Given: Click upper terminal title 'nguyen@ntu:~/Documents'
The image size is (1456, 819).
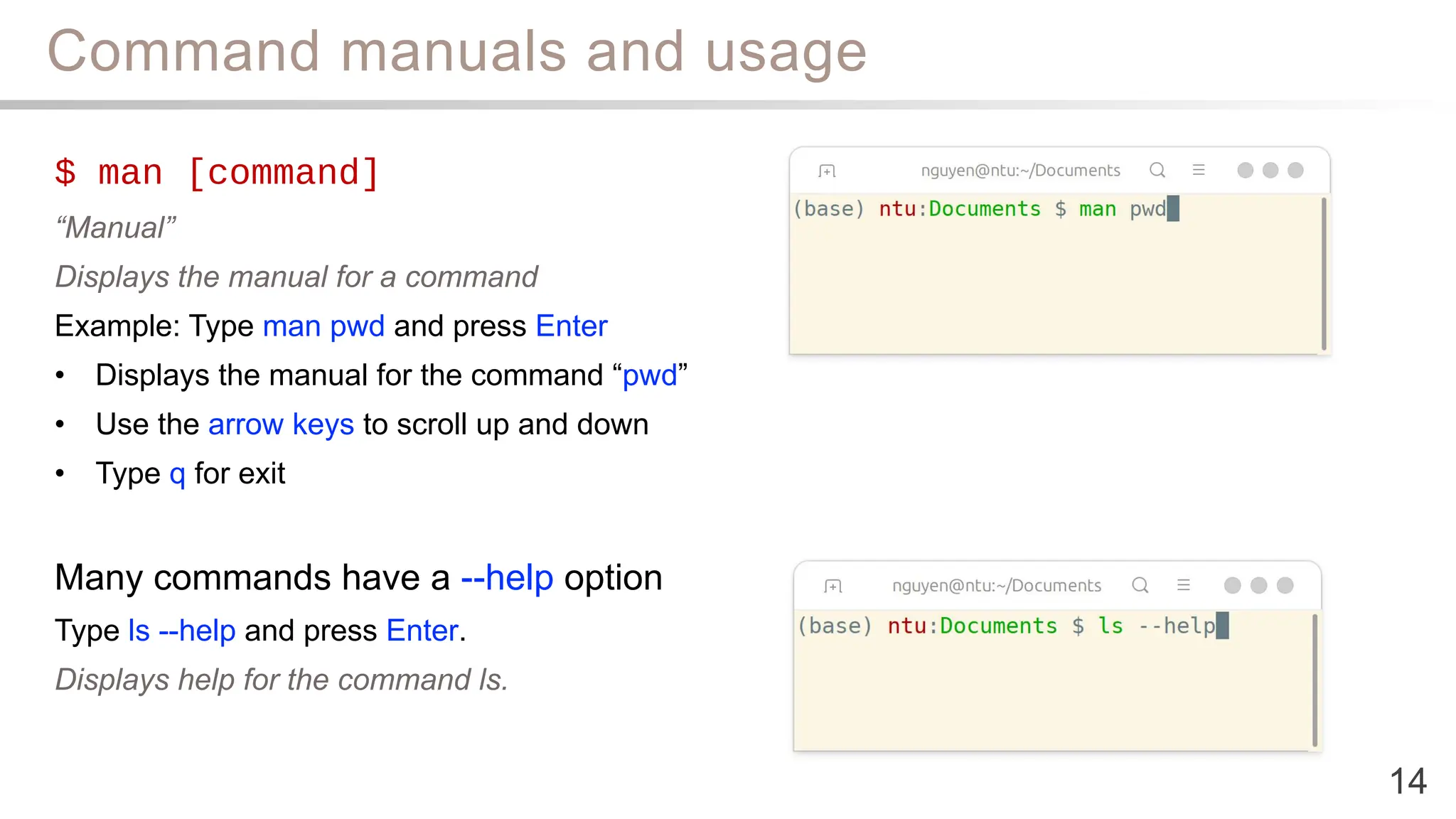Looking at the screenshot, I should [x=1020, y=171].
